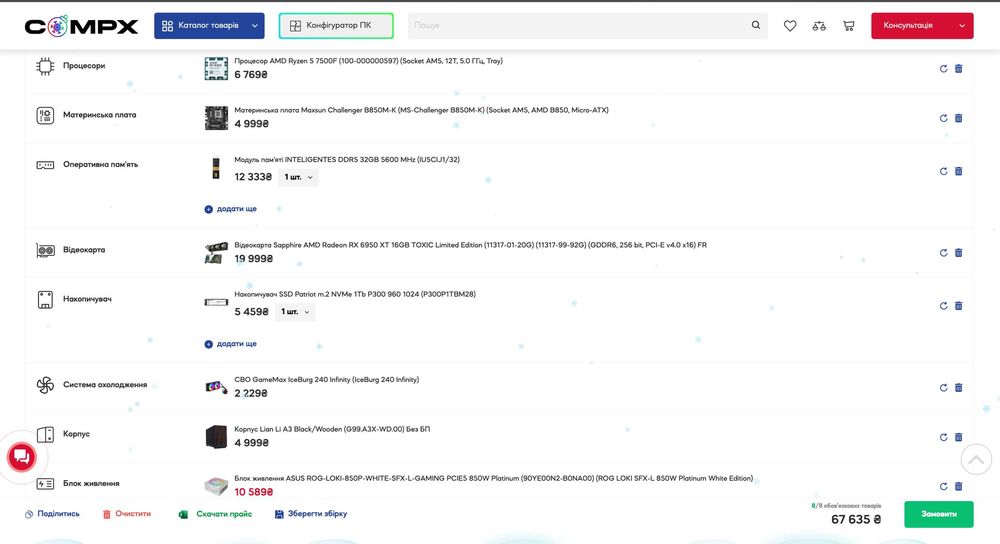
Task: Replace the Lian Li A3 case
Action: click(x=943, y=437)
